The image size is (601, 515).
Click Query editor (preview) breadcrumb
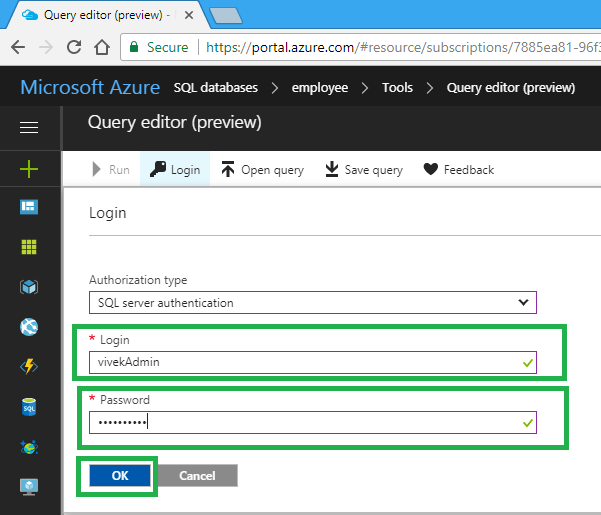pyautogui.click(x=511, y=88)
